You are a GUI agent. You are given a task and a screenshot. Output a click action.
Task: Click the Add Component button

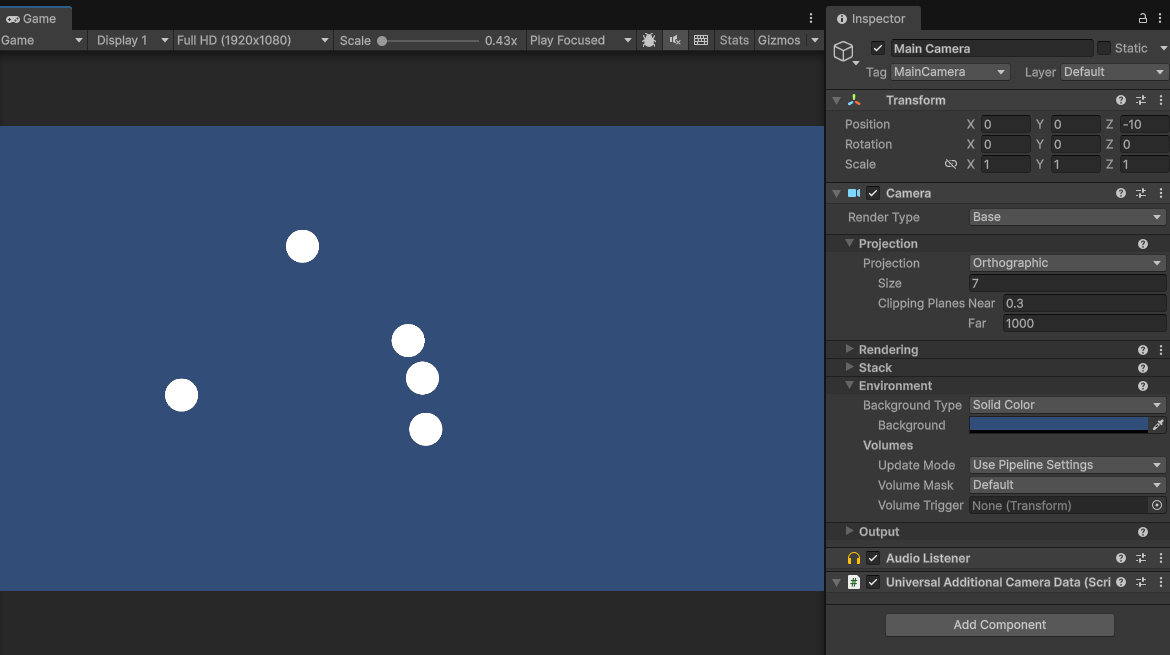(x=999, y=625)
